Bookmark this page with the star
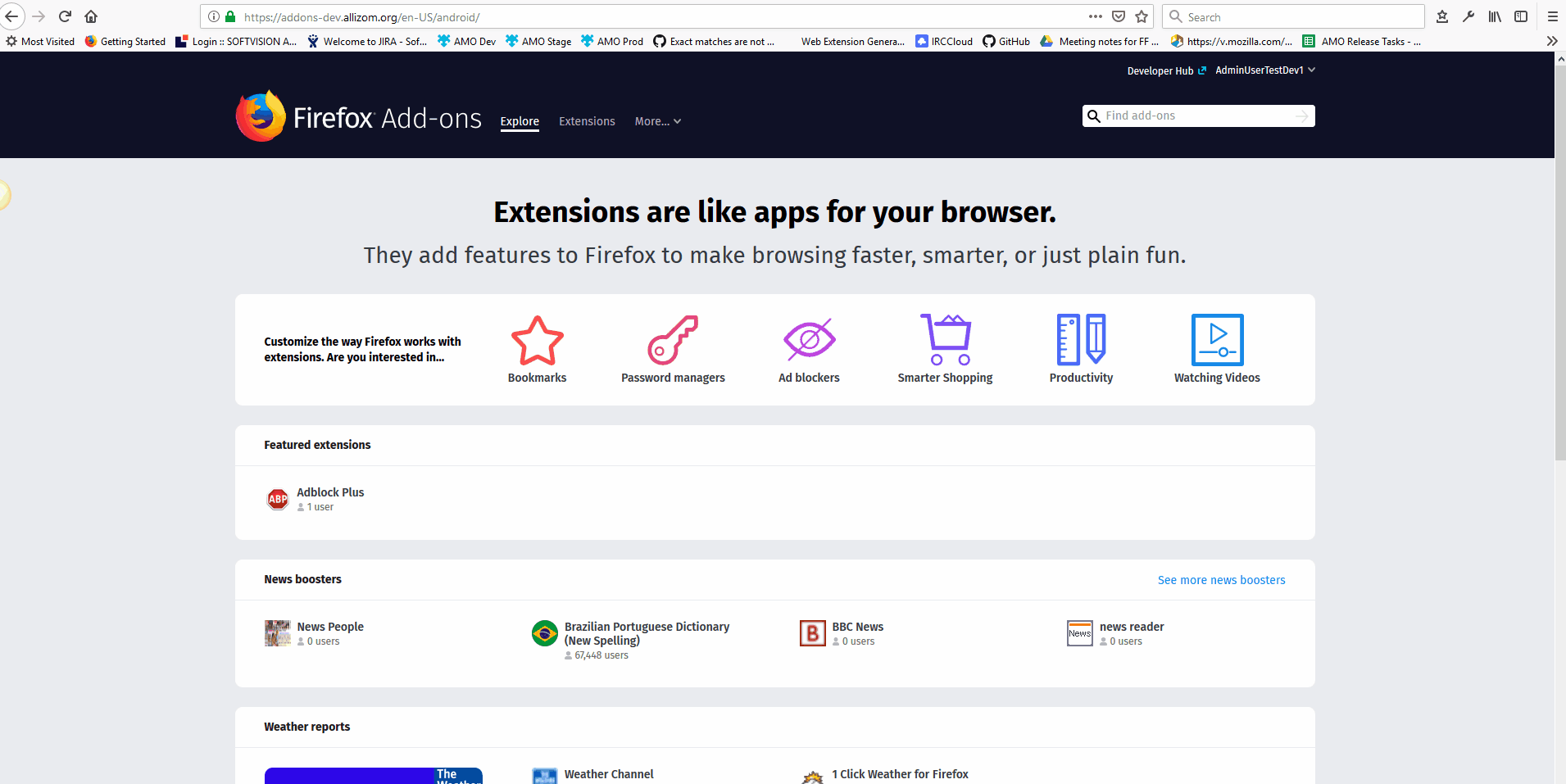 (1142, 16)
